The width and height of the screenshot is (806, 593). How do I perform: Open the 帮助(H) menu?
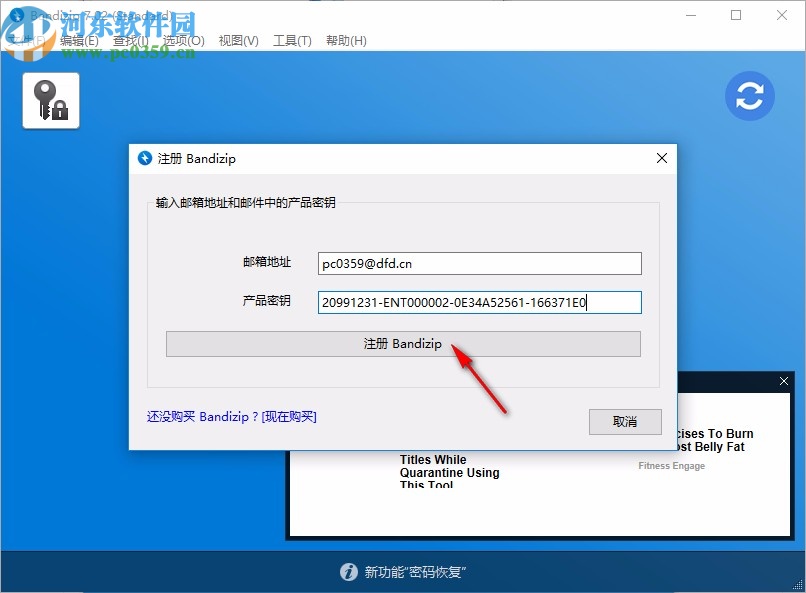(x=346, y=40)
